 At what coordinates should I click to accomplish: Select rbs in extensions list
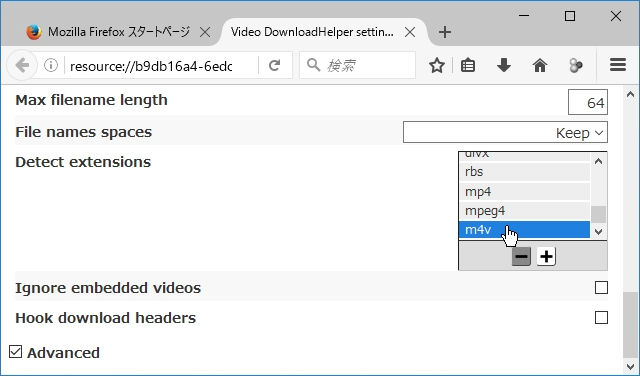point(524,172)
